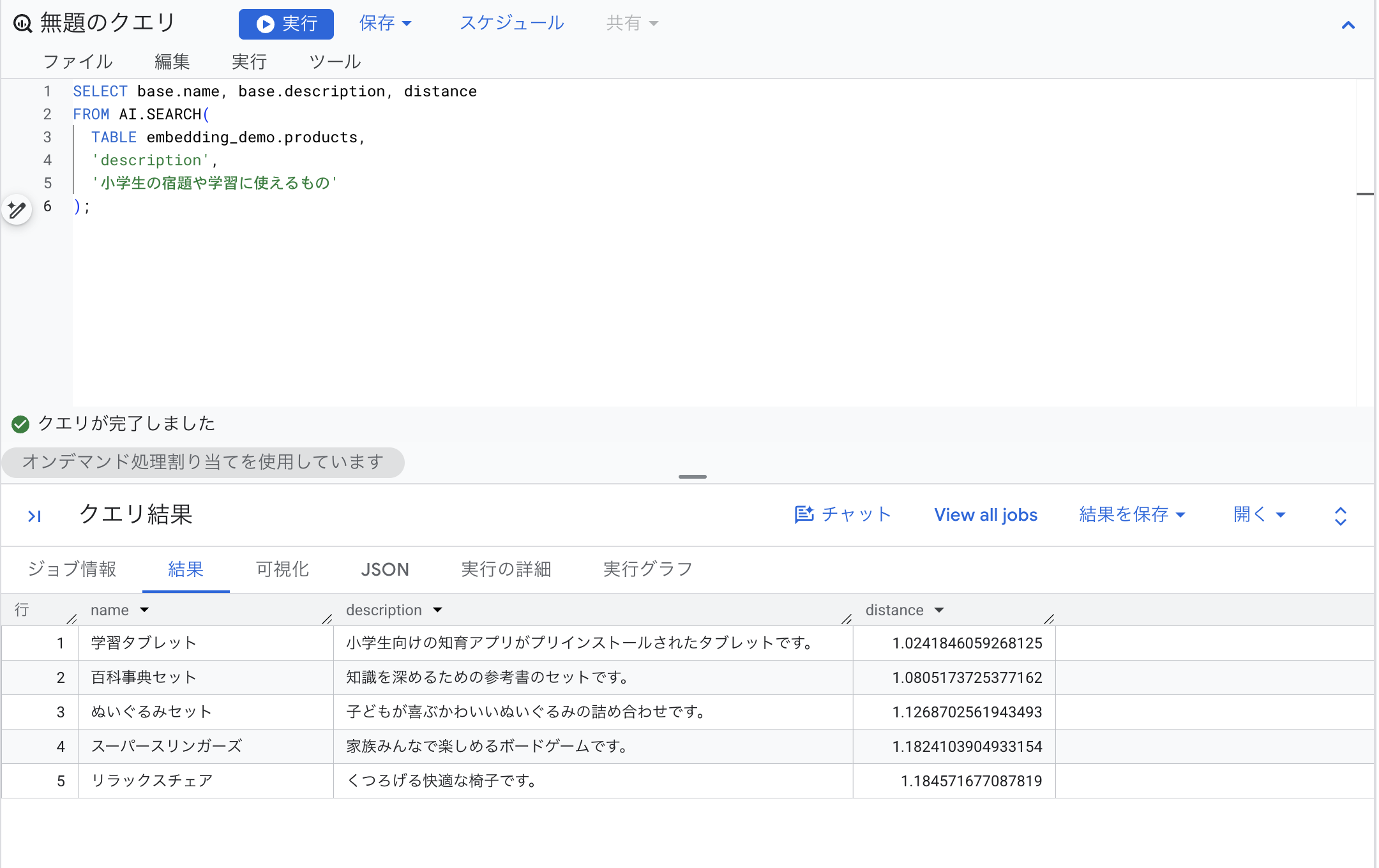Expand results pane with up-down chevron icon
This screenshot has width=1379, height=868.
pyautogui.click(x=1341, y=516)
